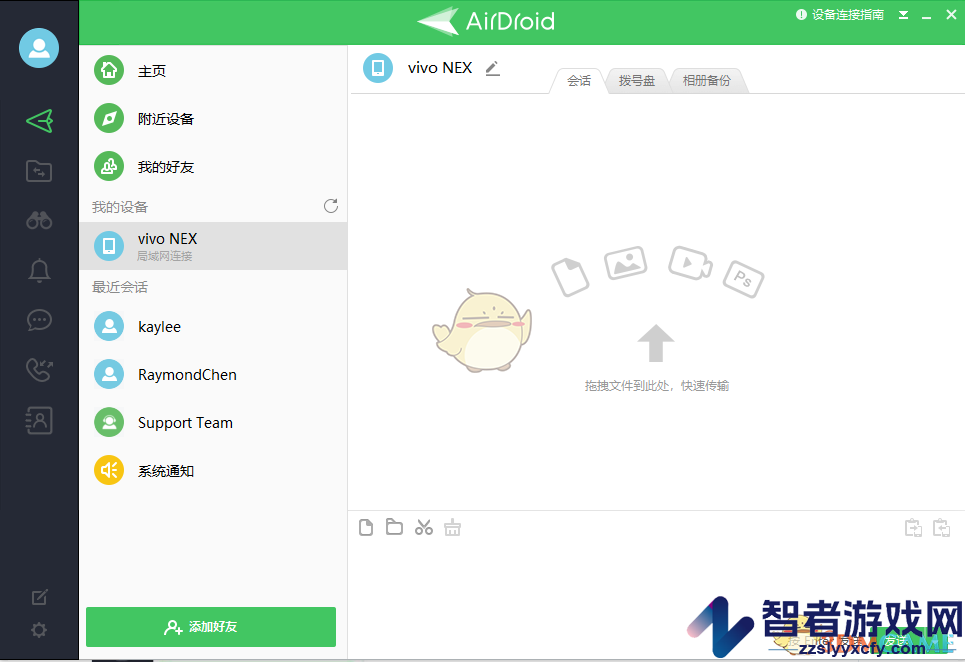Go to 主页 home entry
This screenshot has width=965, height=662.
[x=213, y=70]
